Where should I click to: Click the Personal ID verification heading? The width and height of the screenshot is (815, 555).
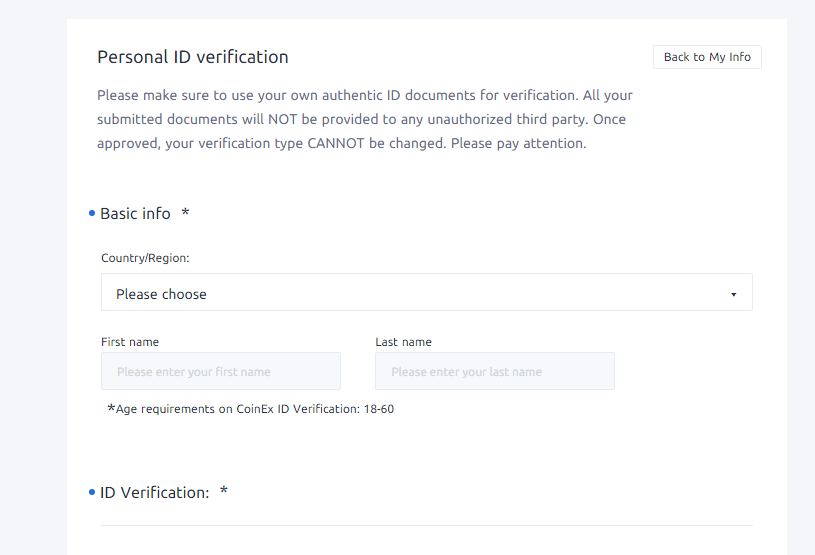[193, 57]
